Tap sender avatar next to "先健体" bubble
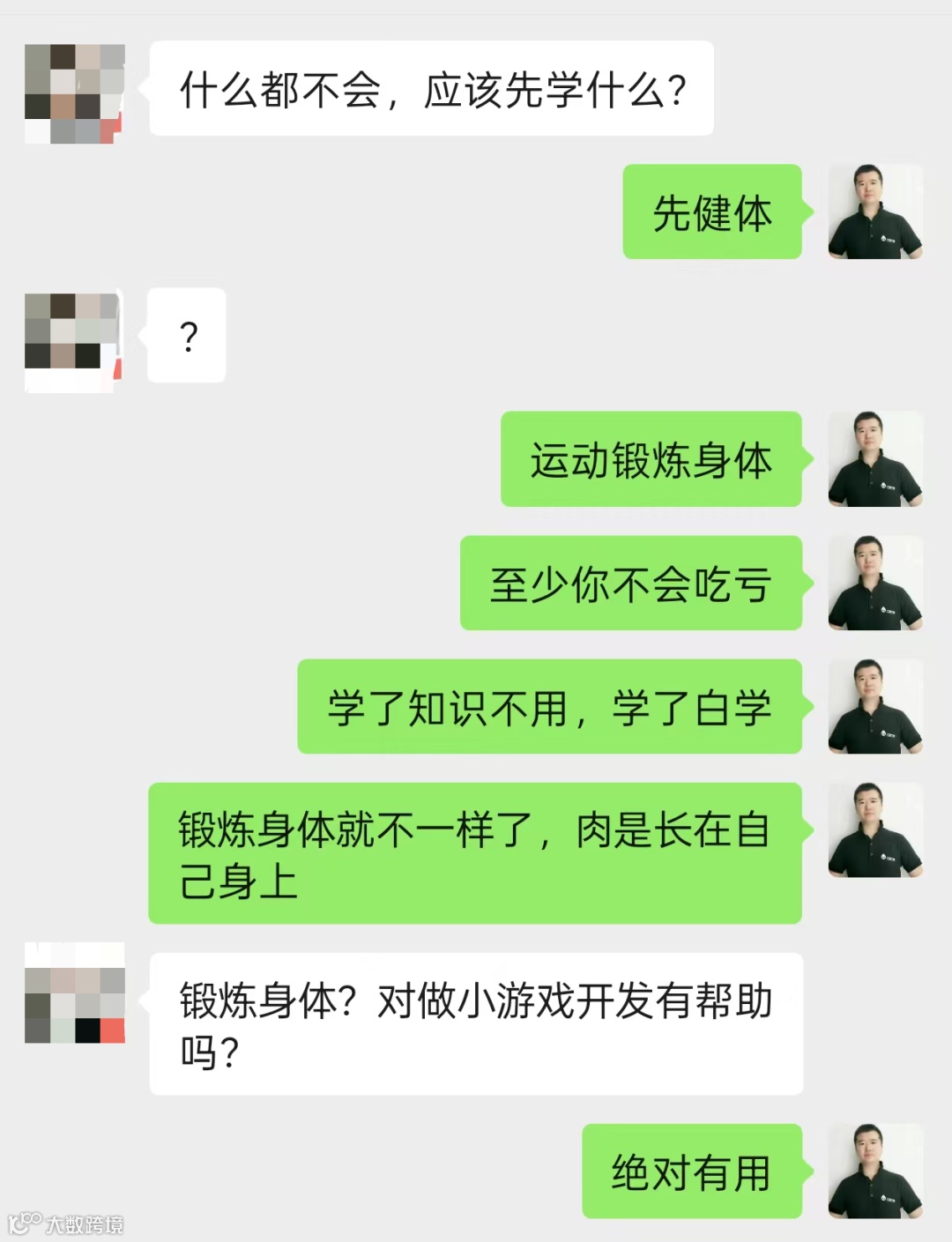The height and width of the screenshot is (1242, 952). pyautogui.click(x=875, y=212)
